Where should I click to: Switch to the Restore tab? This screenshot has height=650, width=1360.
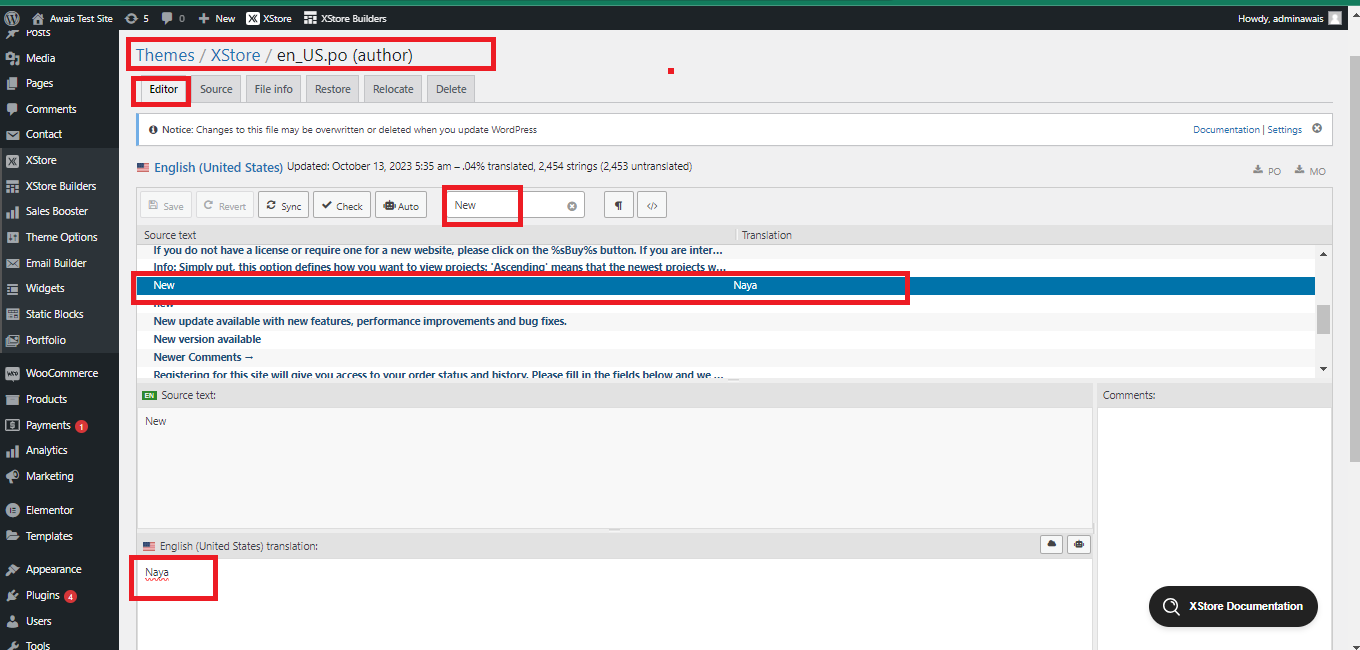pos(333,89)
